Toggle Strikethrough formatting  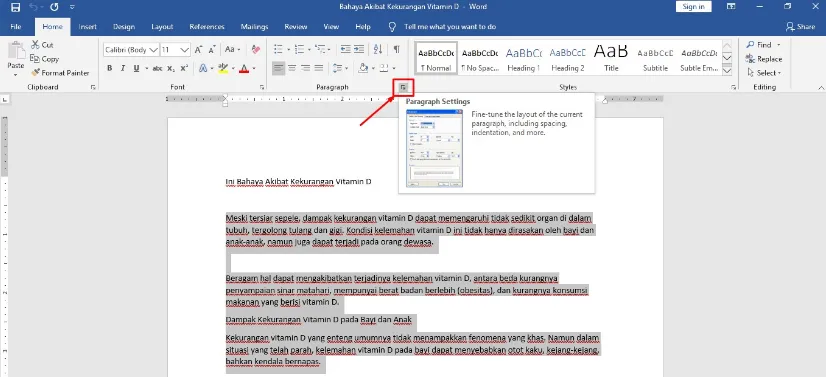(x=157, y=68)
